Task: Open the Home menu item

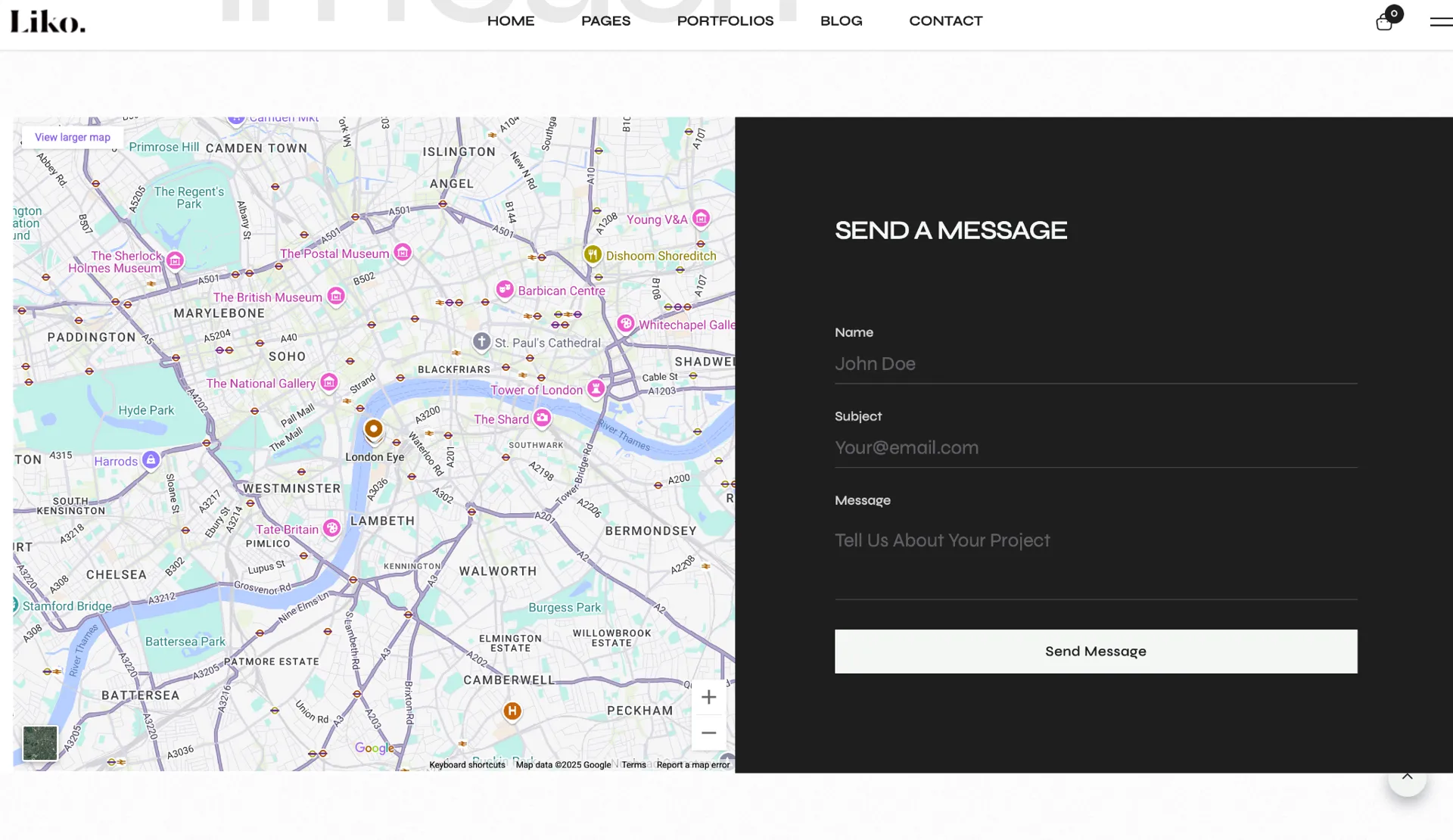Action: point(511,21)
